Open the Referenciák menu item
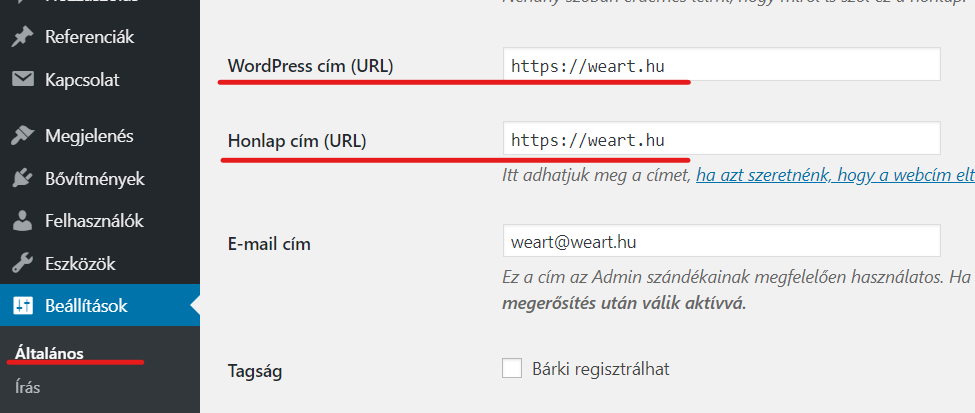Screen dimensions: 975x413 click(x=89, y=37)
